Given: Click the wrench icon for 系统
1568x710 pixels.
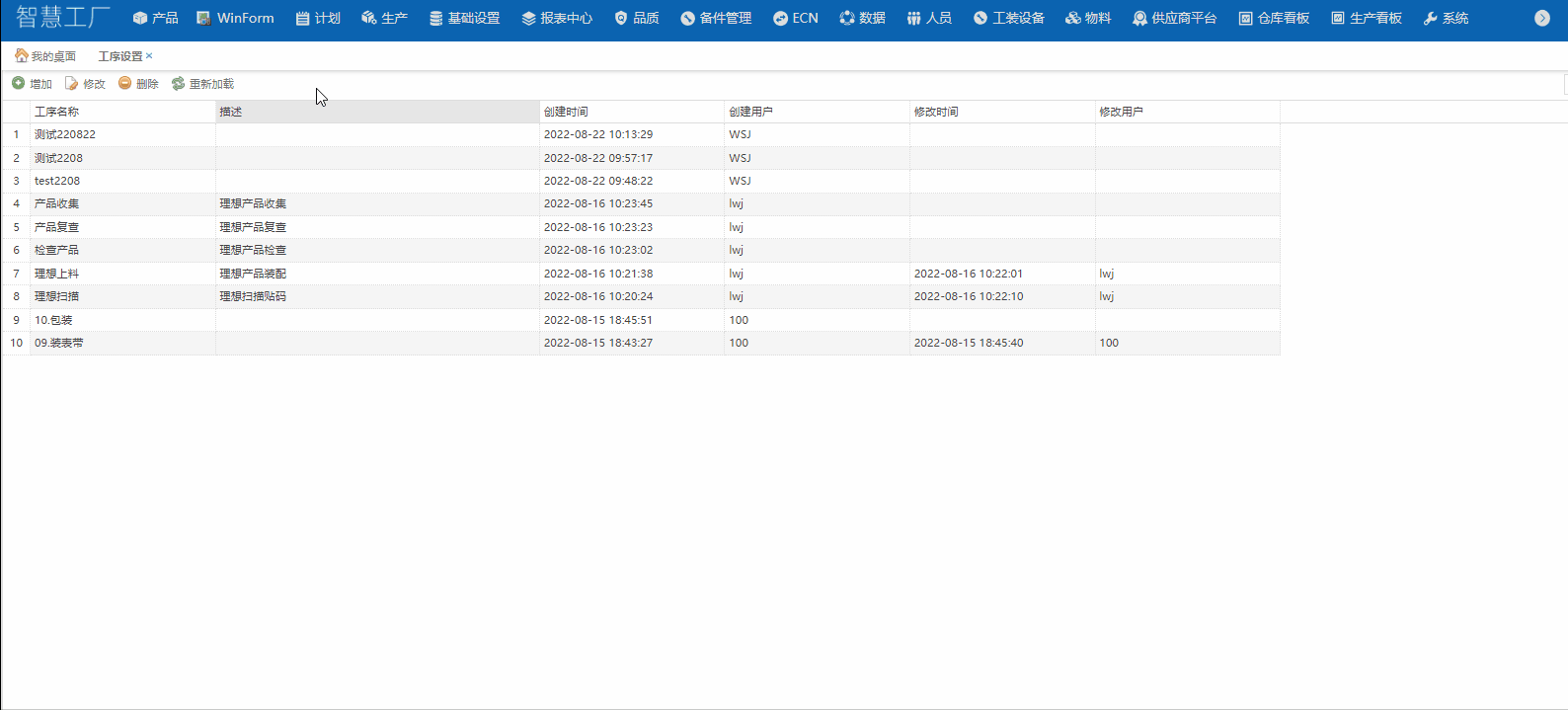Looking at the screenshot, I should coord(1430,18).
